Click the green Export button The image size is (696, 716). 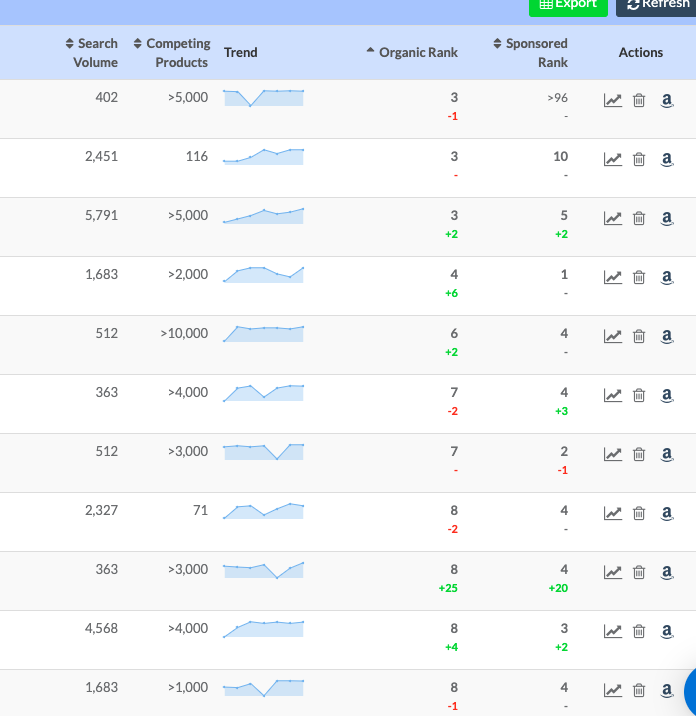coord(568,5)
